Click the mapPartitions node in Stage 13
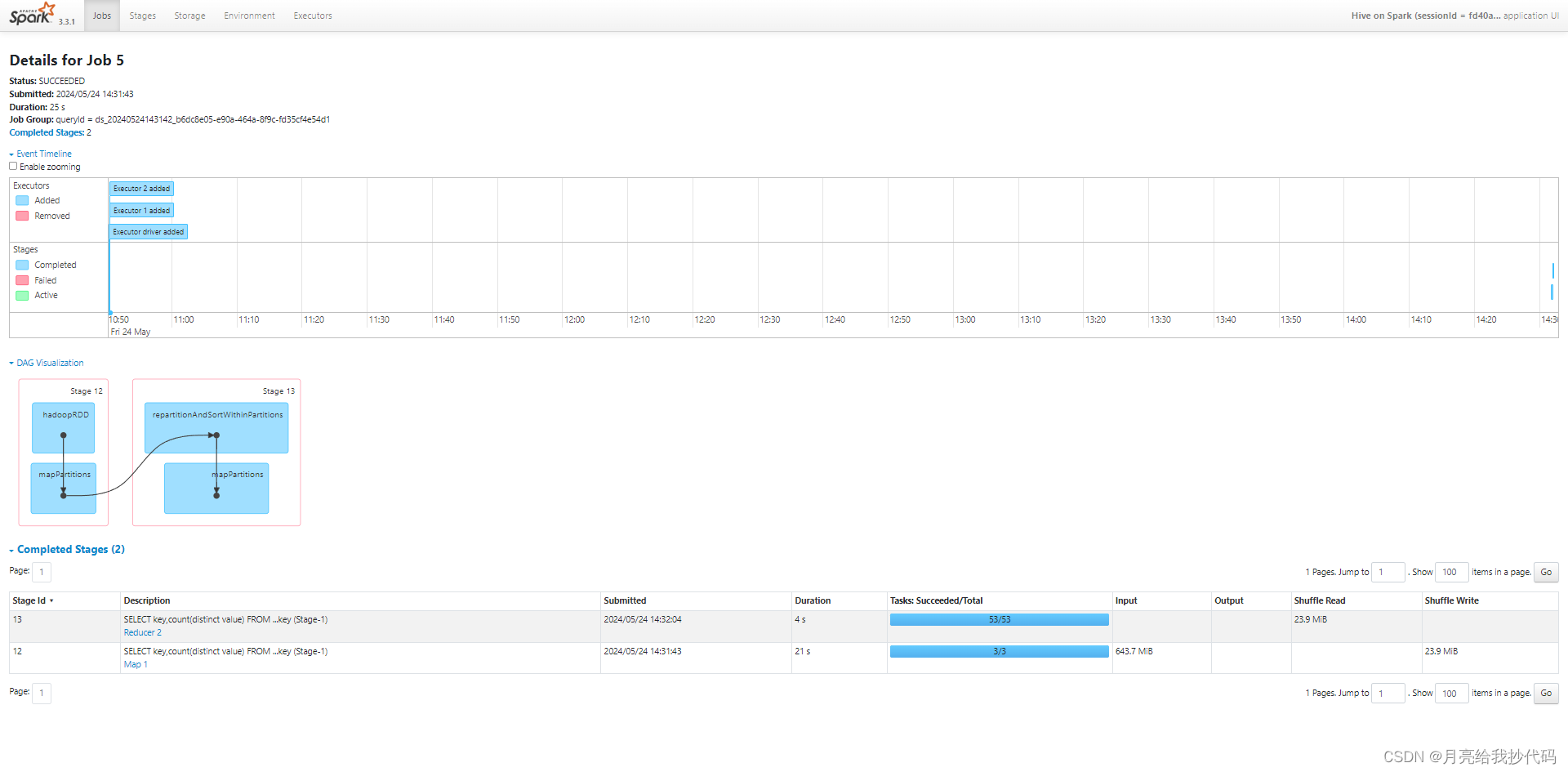 [216, 489]
